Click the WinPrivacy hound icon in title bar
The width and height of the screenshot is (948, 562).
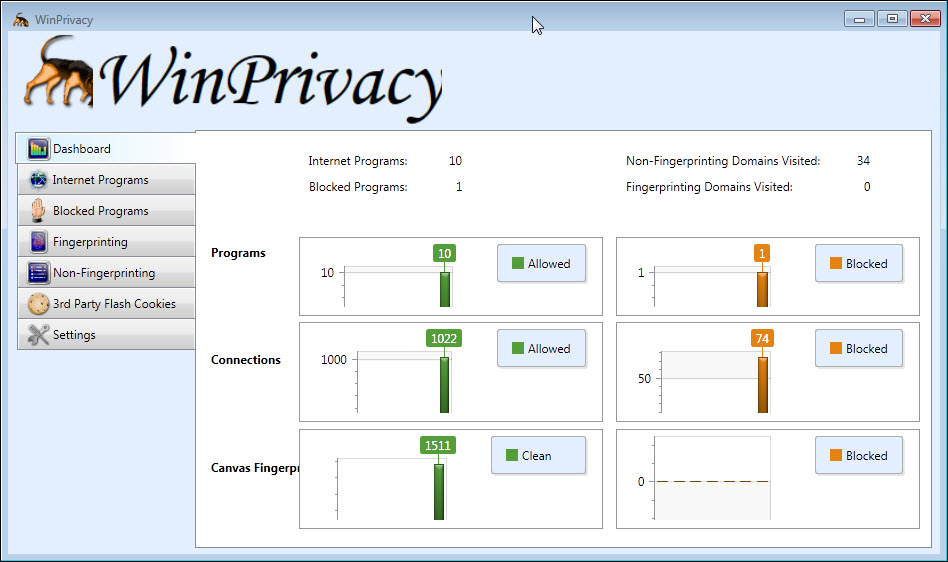click(21, 20)
